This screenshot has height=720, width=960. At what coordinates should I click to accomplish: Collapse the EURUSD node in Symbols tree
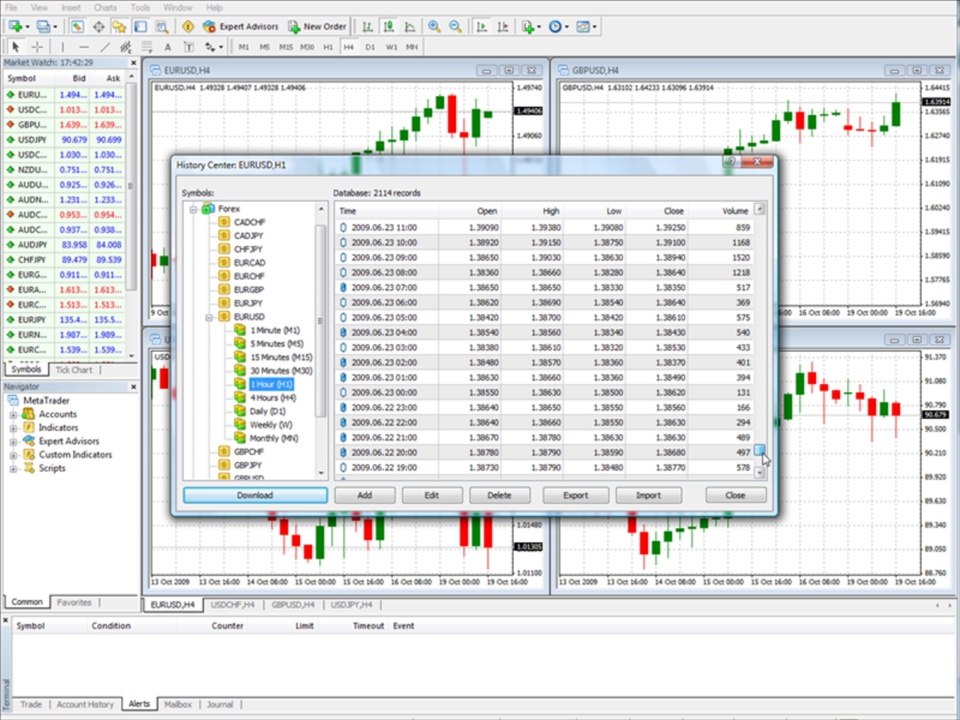pyautogui.click(x=209, y=317)
